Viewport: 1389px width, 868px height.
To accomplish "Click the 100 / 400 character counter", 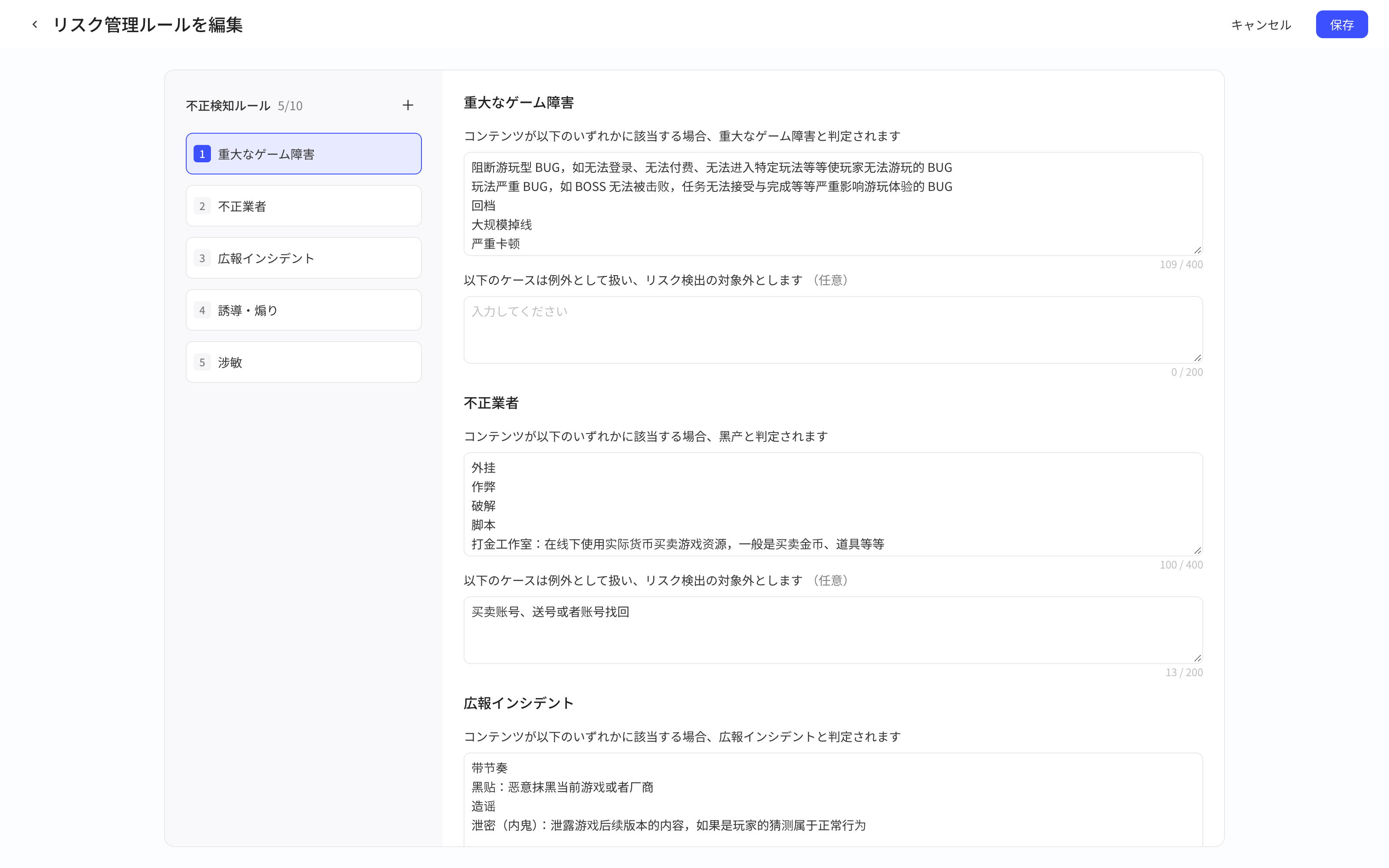I will coord(1181,565).
